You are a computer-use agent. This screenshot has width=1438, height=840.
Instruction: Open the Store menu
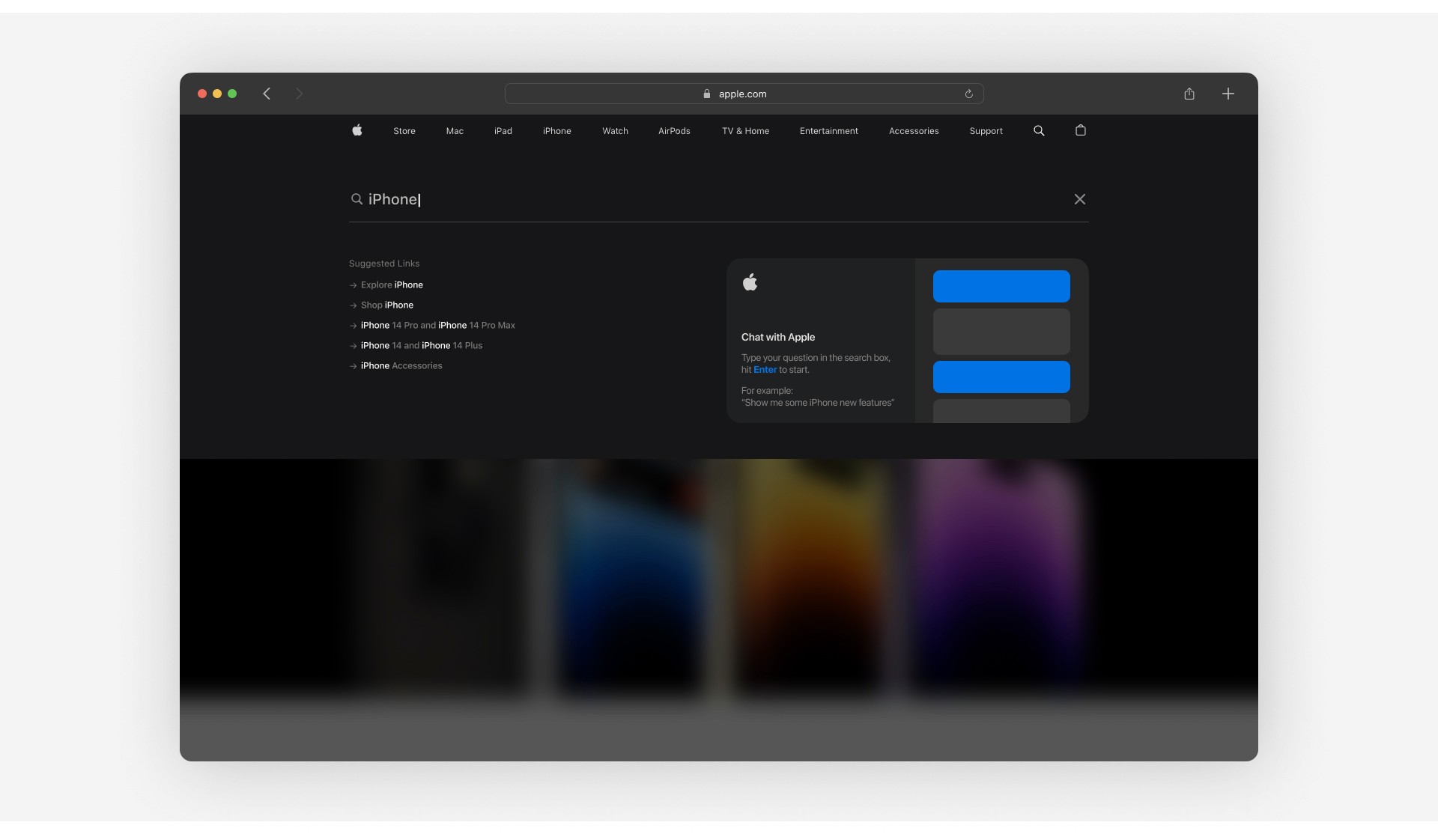click(x=404, y=131)
